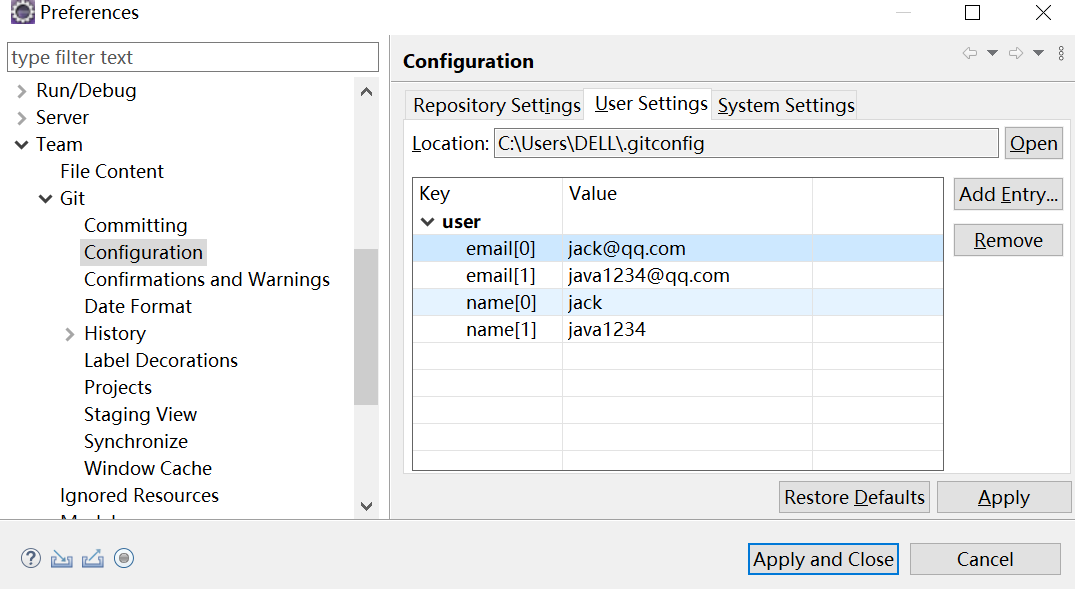Open the three-dot view menu icon
1075x589 pixels.
pyautogui.click(x=1061, y=54)
